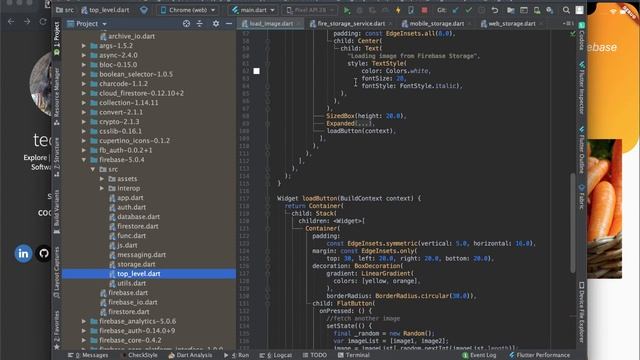The height and width of the screenshot is (360, 640).
Task: Click top_level.dart in the breadcrumb bar
Action: click(104, 10)
